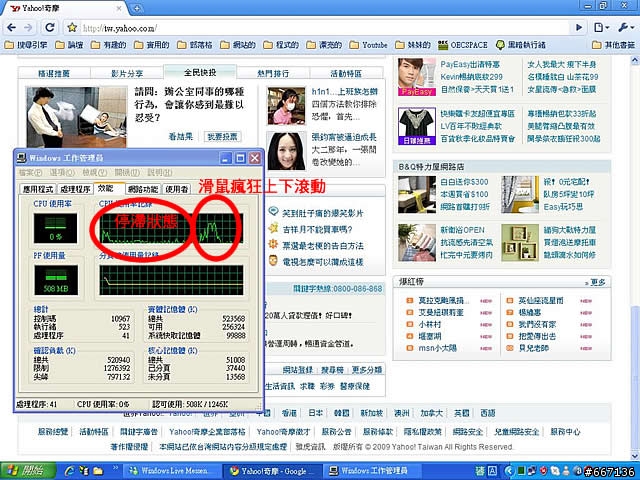Image resolution: width=640 pixels, height=480 pixels.
Task: Switch to the 活動特區 tab on Yahoo
Action: coord(346,73)
